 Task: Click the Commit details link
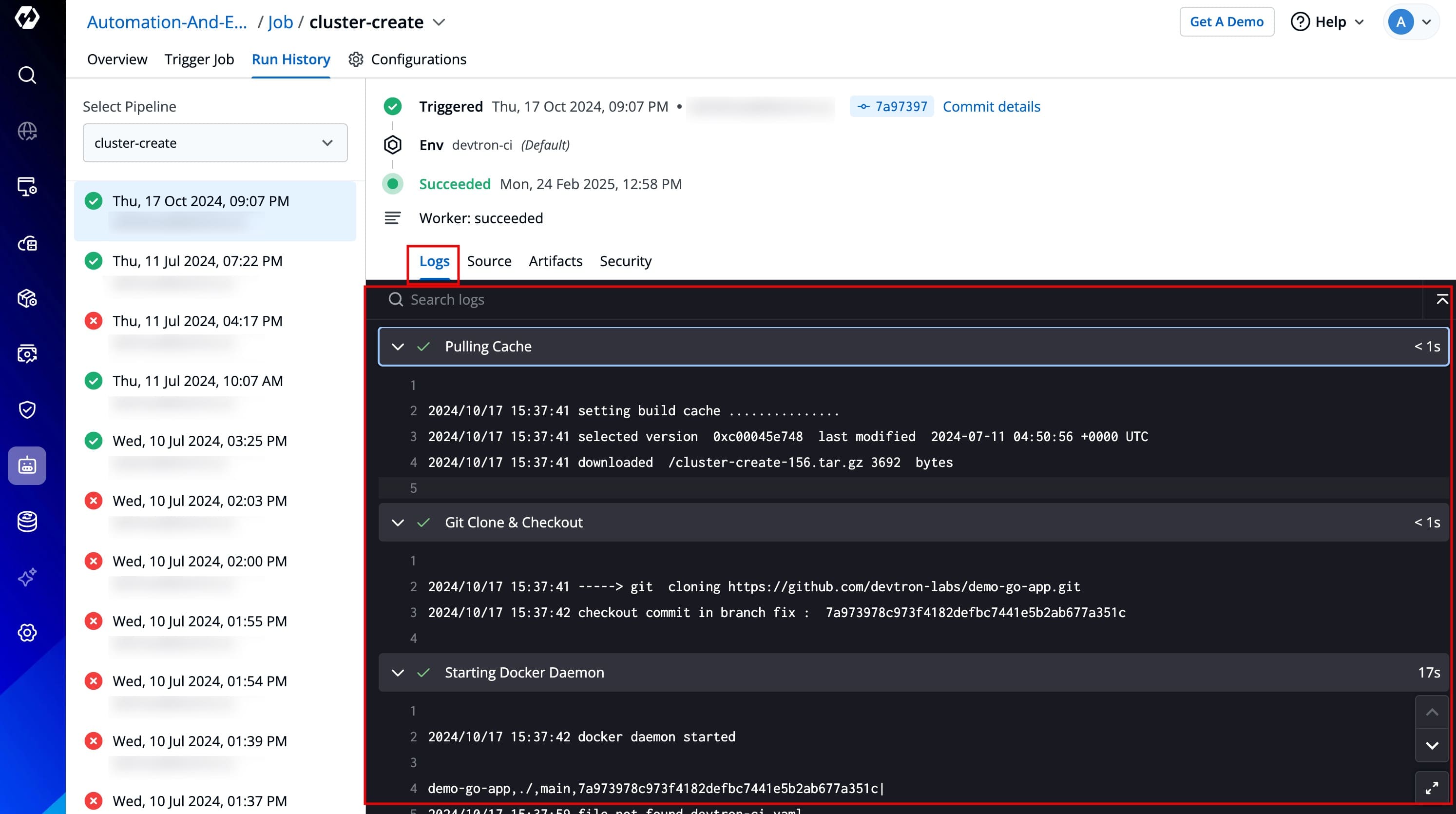[x=991, y=106]
